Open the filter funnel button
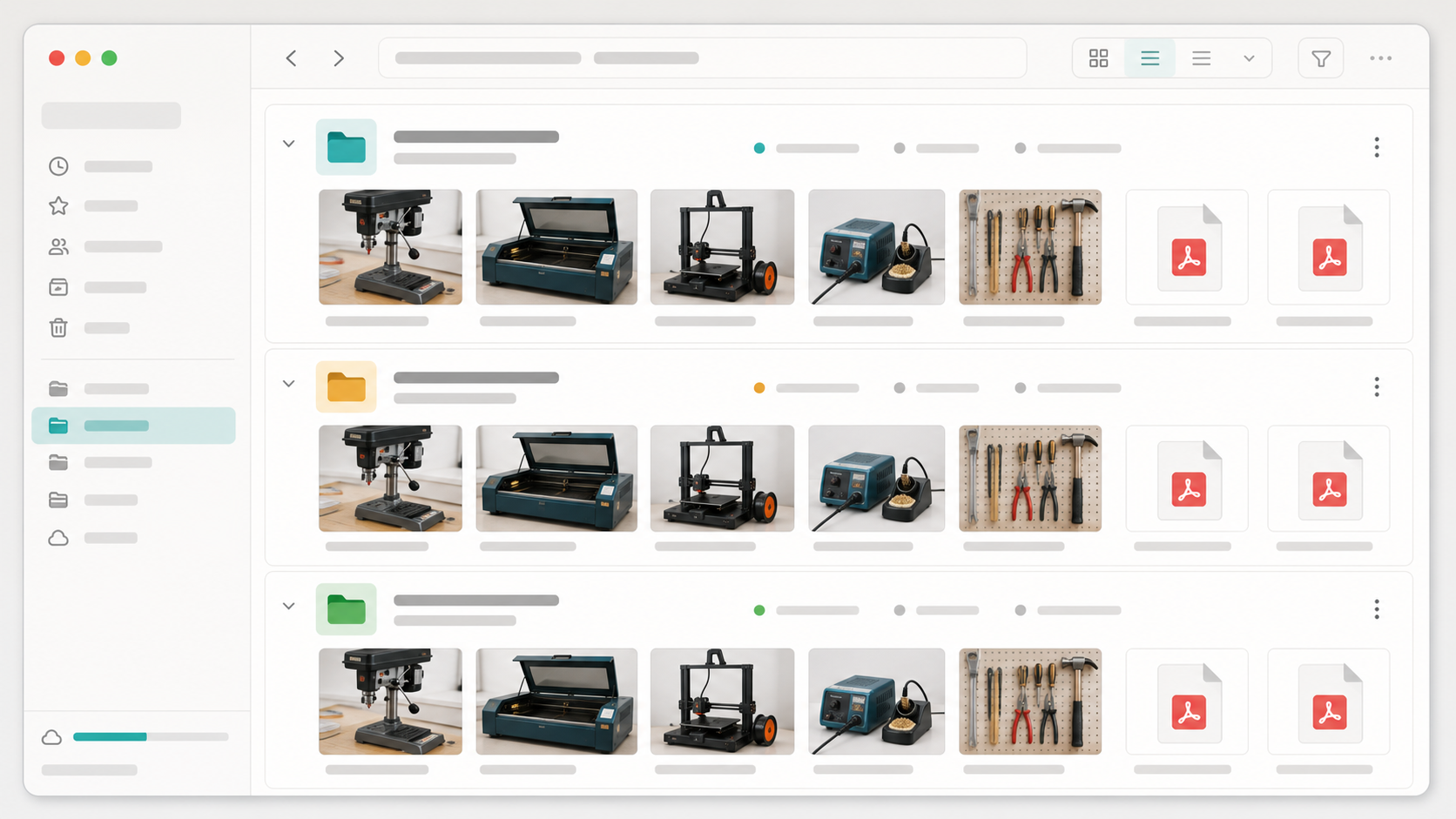1456x819 pixels. (1321, 58)
